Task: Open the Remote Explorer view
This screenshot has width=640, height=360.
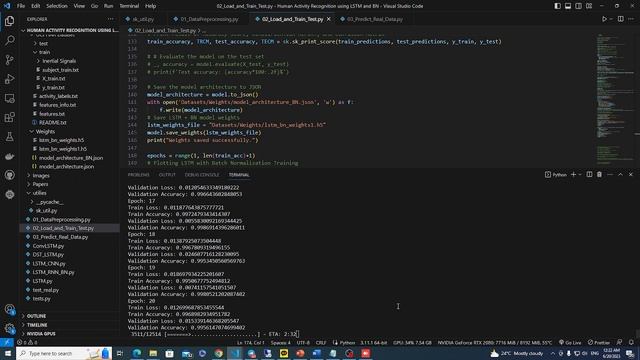Action: (x=9, y=98)
